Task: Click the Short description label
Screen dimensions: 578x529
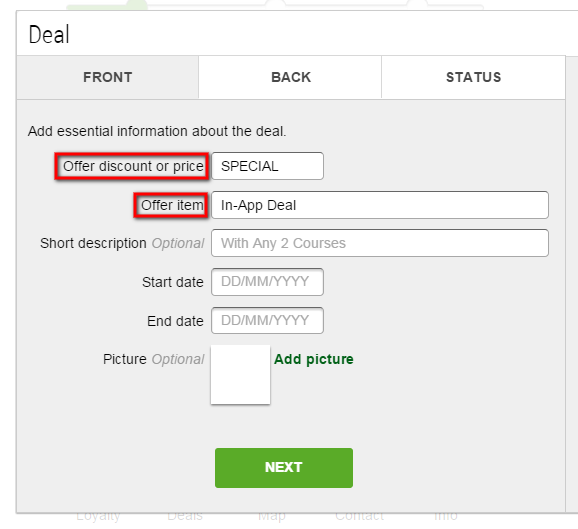Action: [93, 243]
